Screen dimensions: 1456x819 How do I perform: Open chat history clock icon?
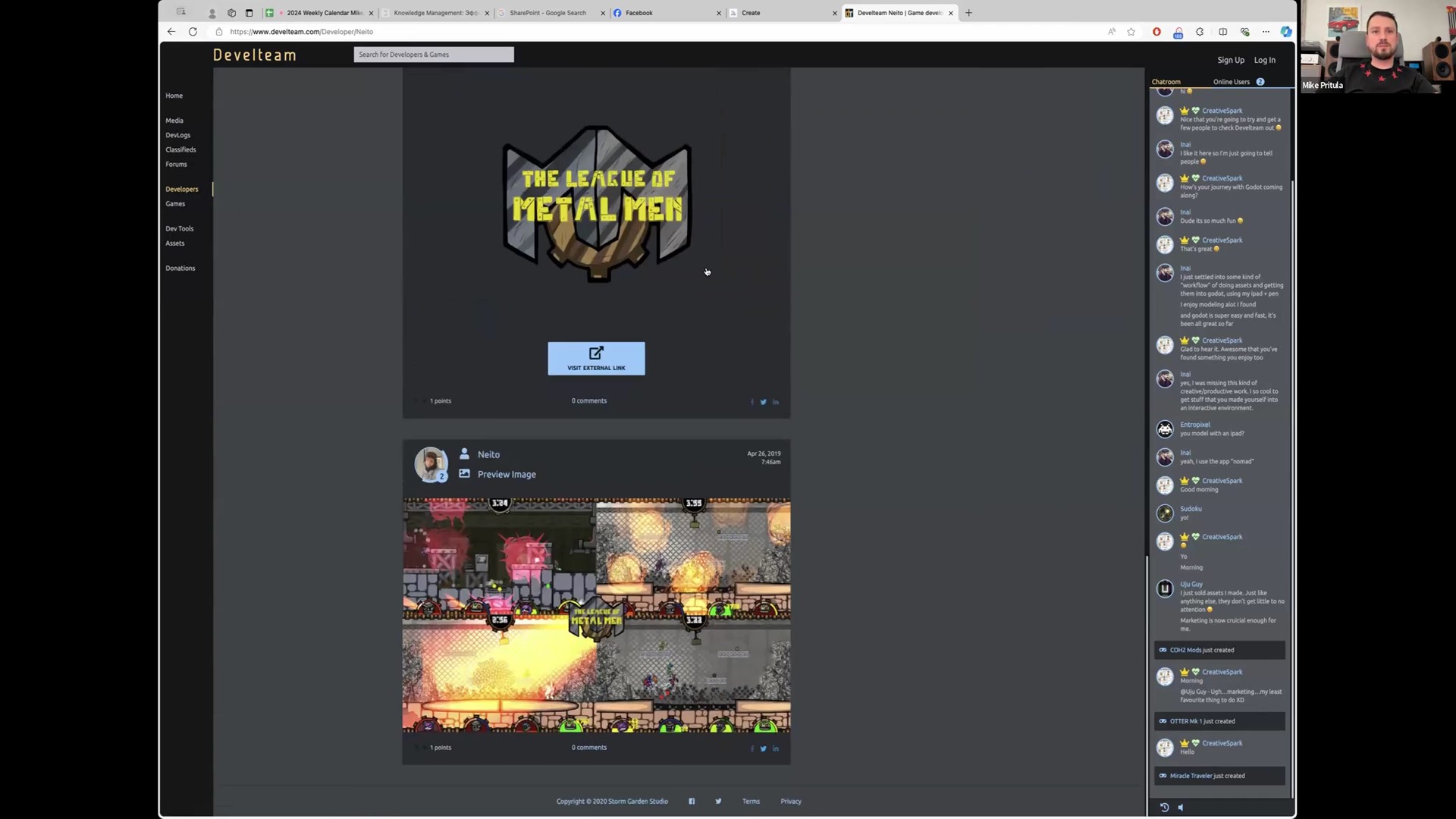point(1165,808)
